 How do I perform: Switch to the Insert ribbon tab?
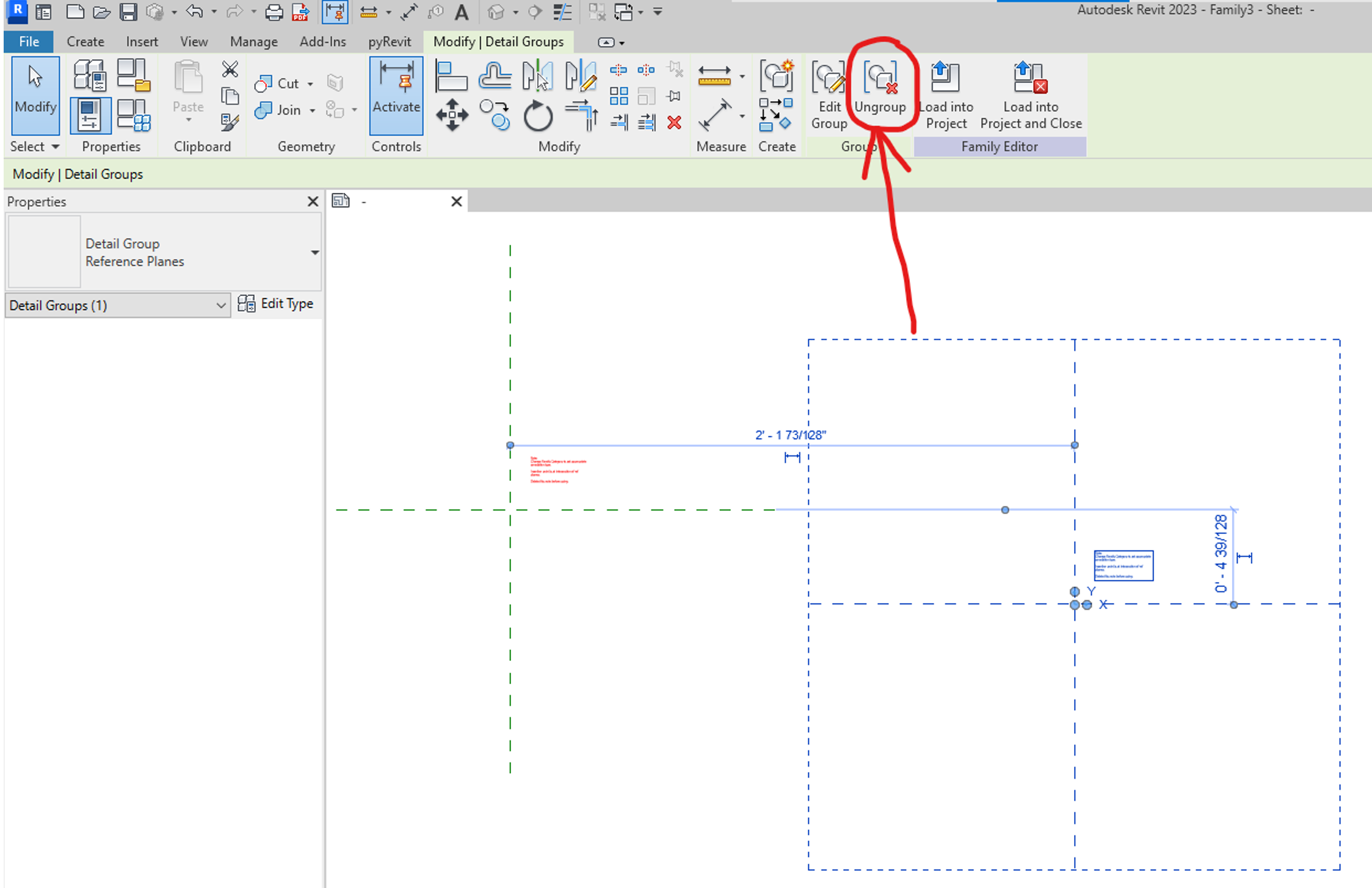click(142, 42)
